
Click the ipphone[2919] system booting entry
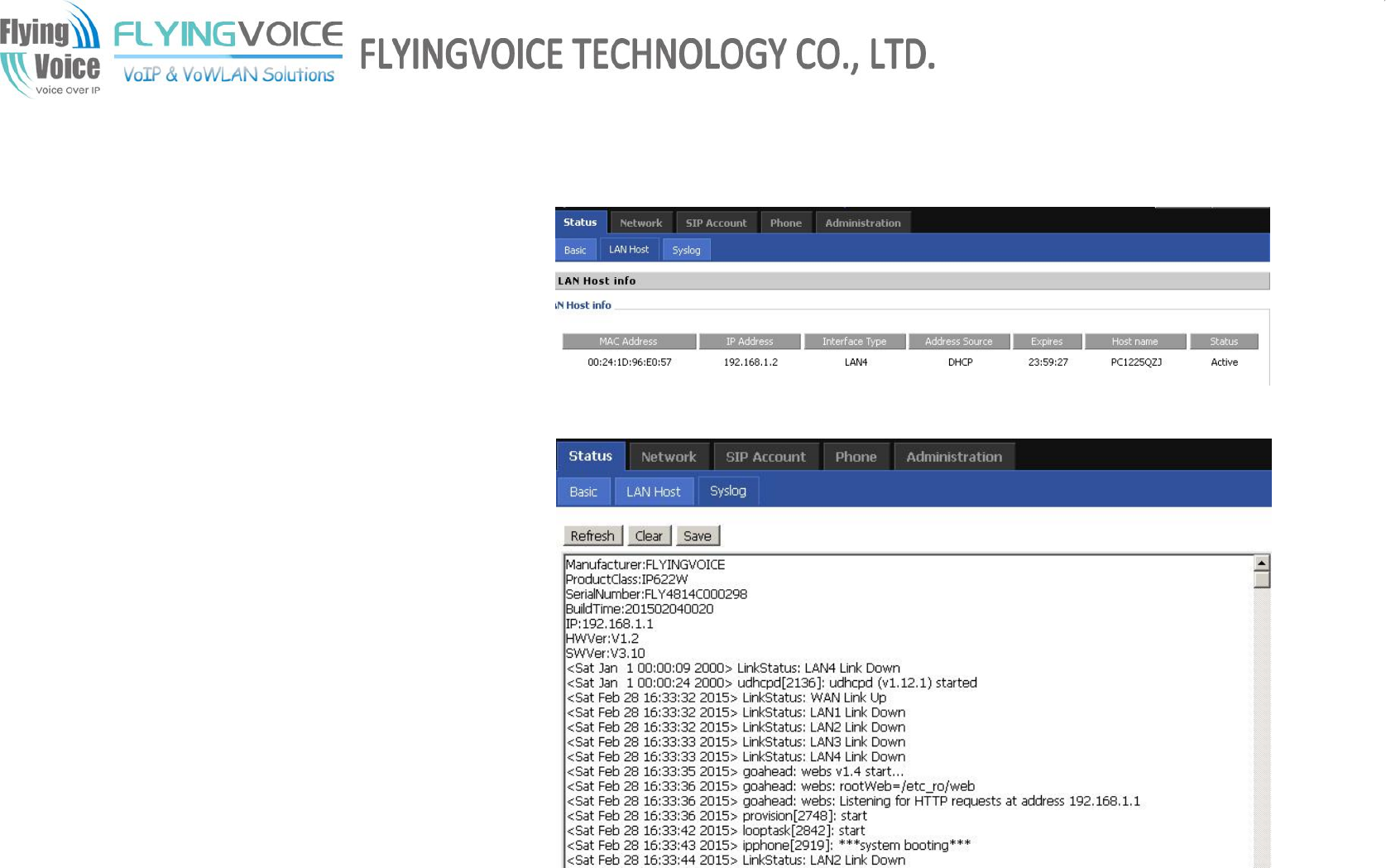pos(769,846)
